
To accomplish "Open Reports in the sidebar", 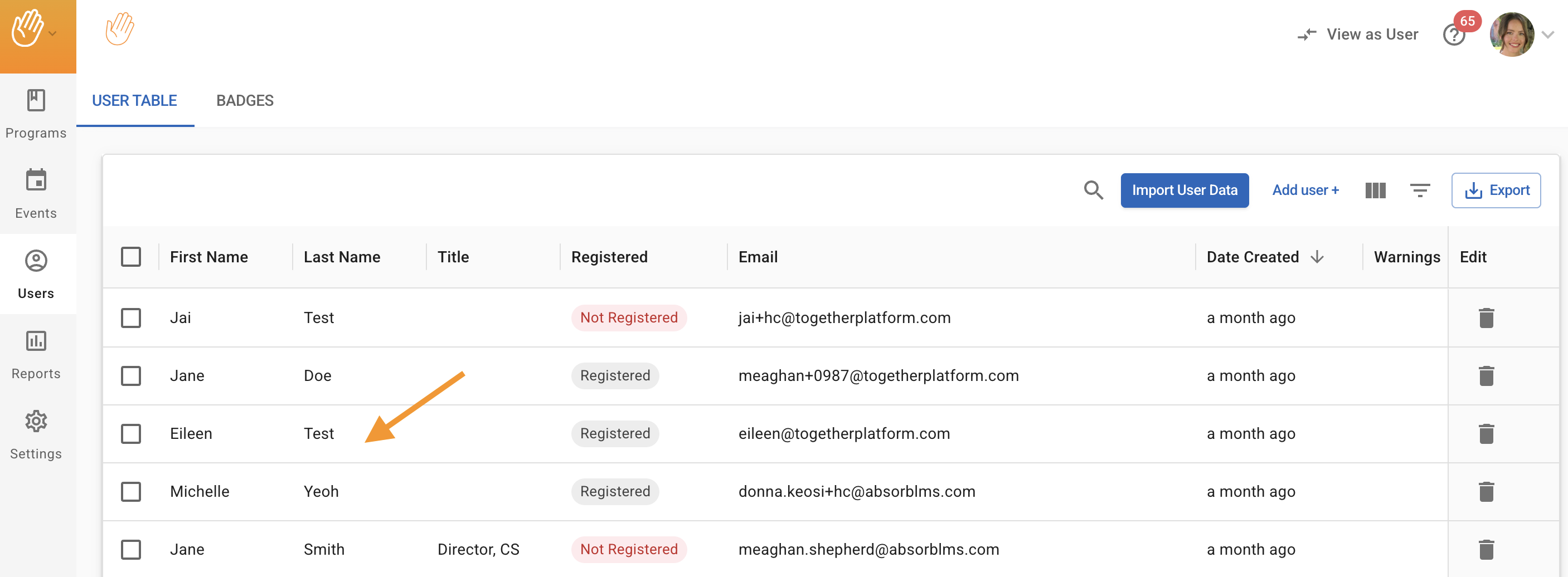I will pos(36,354).
